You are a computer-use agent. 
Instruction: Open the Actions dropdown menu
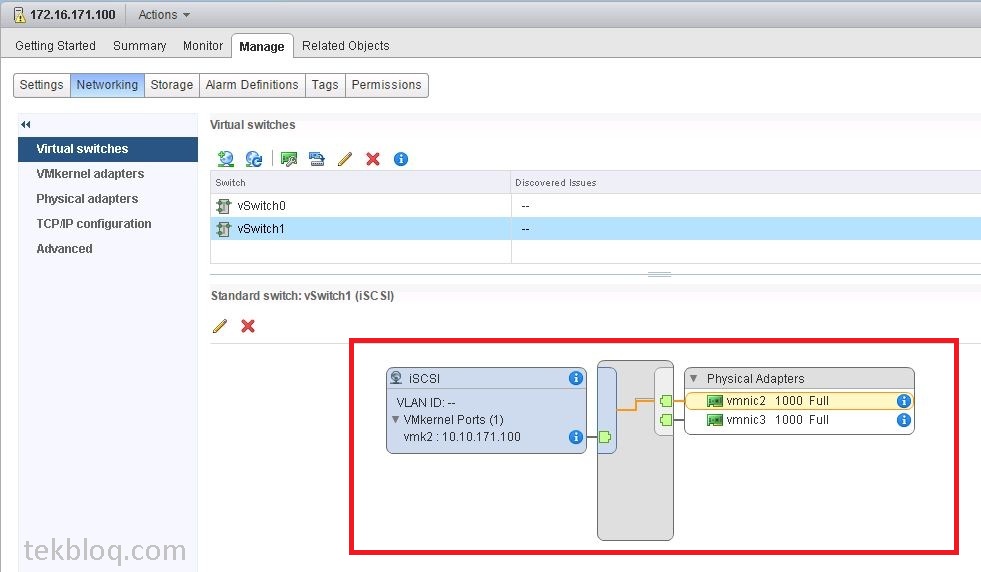point(164,14)
